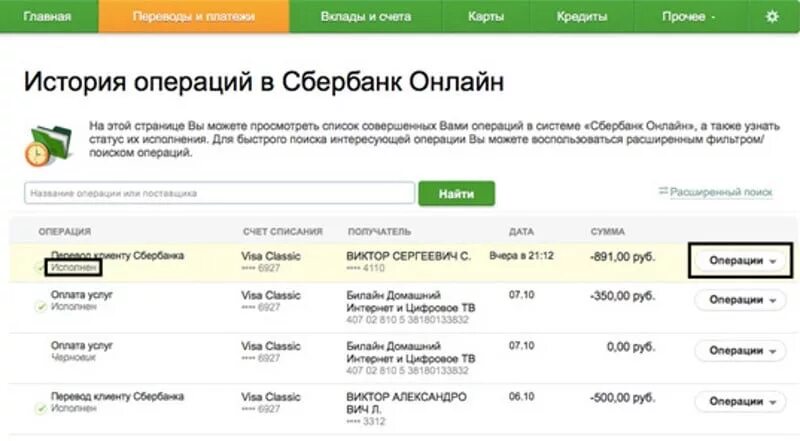Click the page heading История операций
Screen dimensions: 800x441
pyautogui.click(x=264, y=82)
